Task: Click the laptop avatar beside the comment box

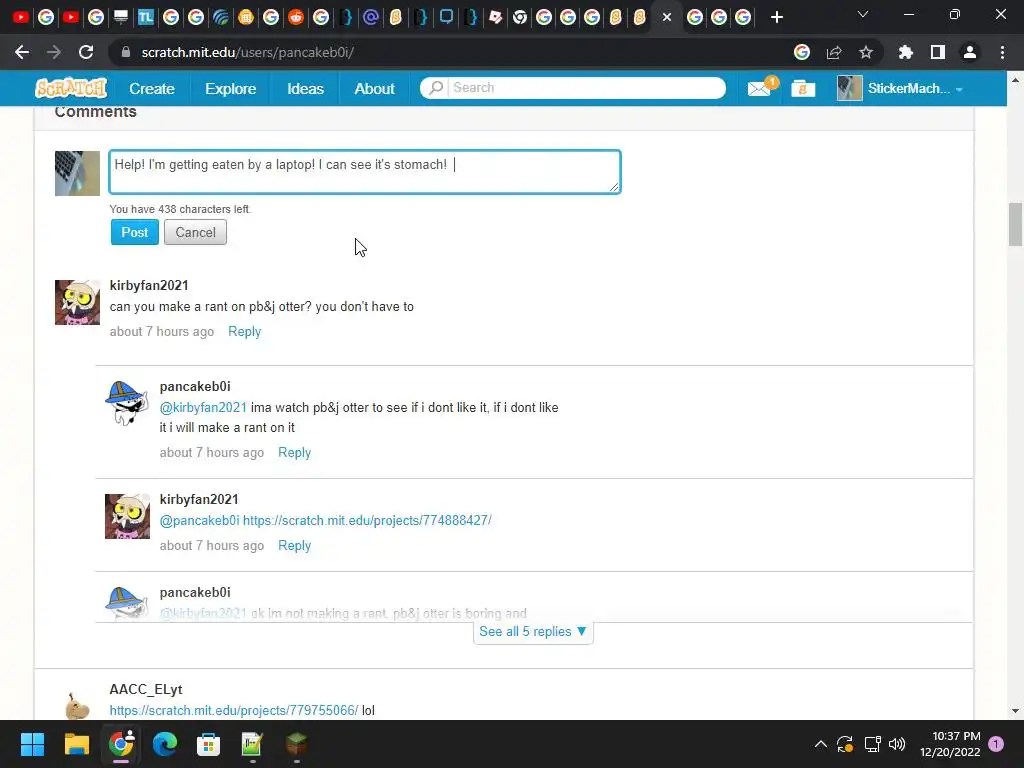Action: pos(77,173)
